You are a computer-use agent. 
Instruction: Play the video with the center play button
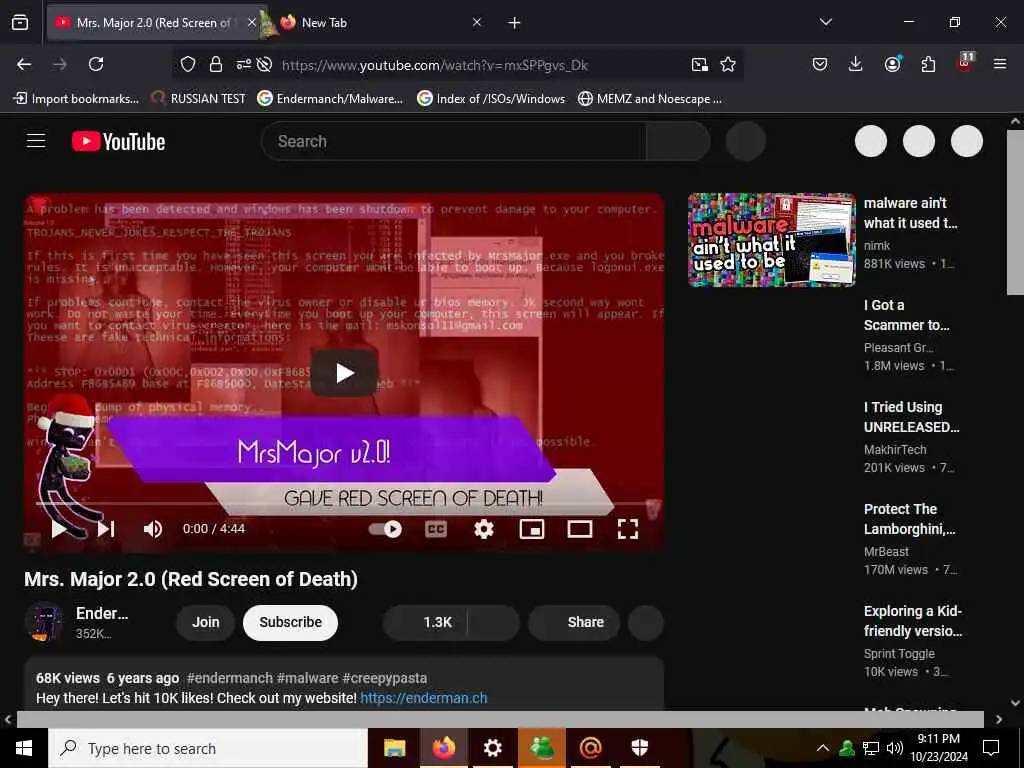click(x=344, y=373)
